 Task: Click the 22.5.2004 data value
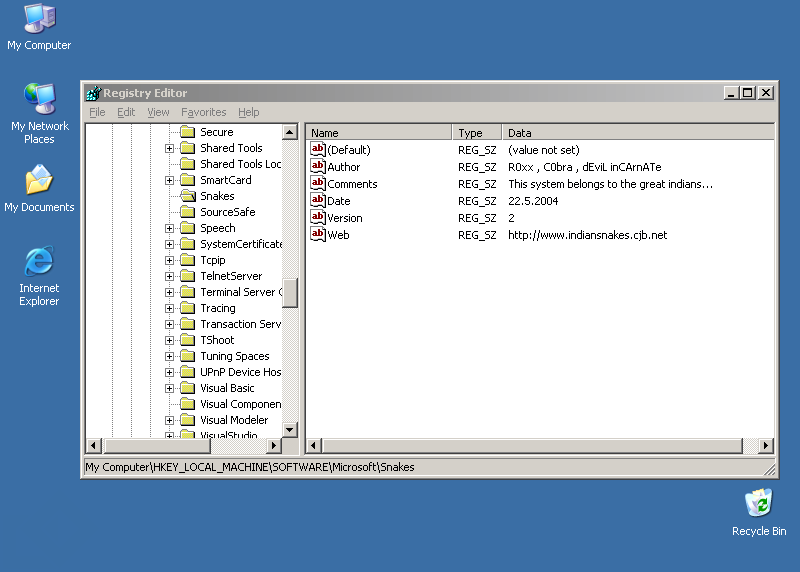[533, 201]
